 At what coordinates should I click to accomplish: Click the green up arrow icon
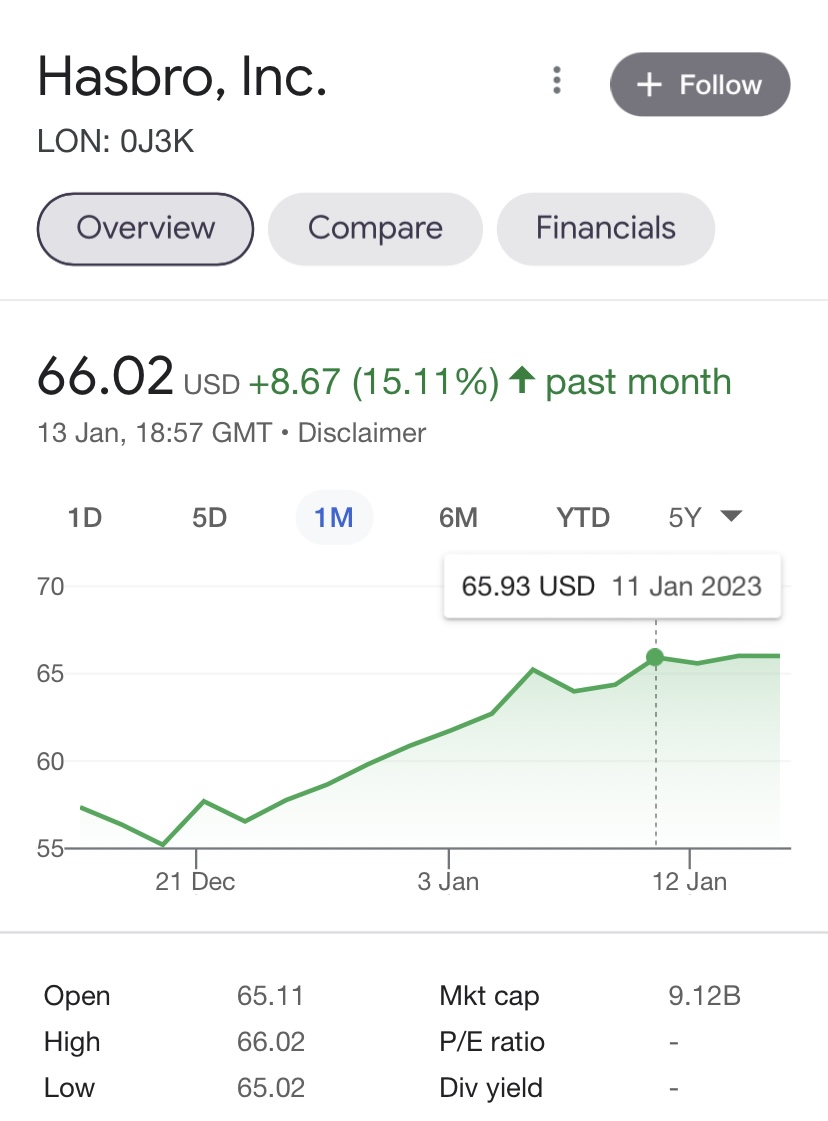tap(520, 381)
